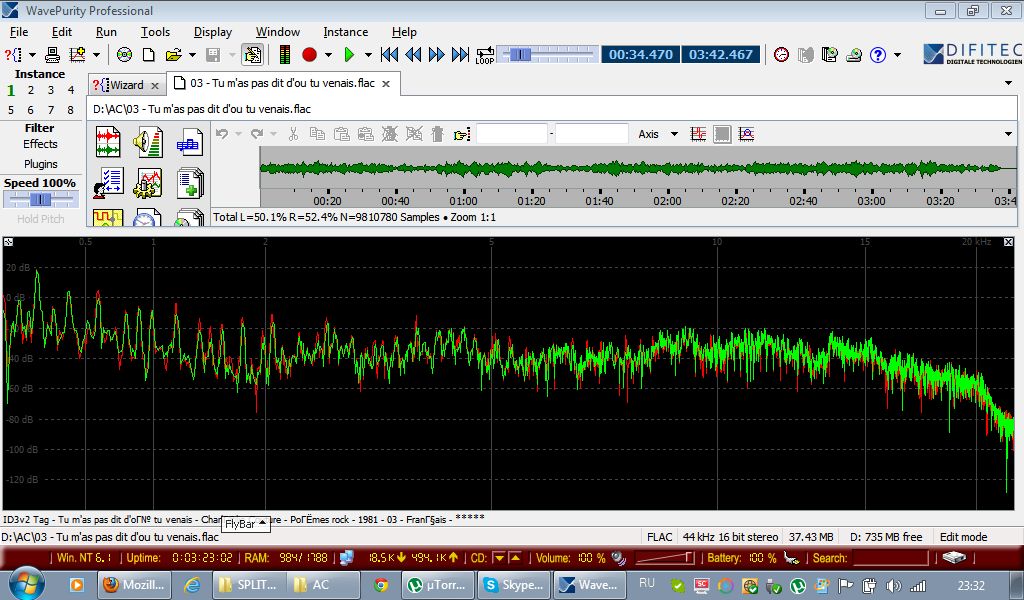
Task: Expand the Axis dropdown
Action: (674, 134)
